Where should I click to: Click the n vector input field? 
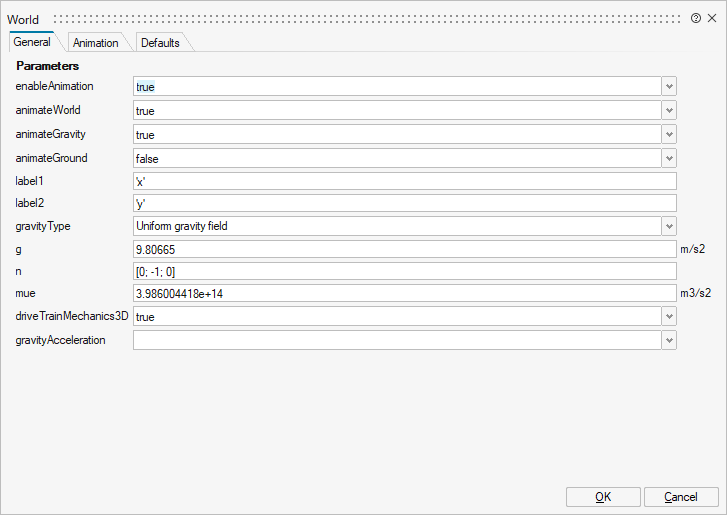click(x=405, y=272)
